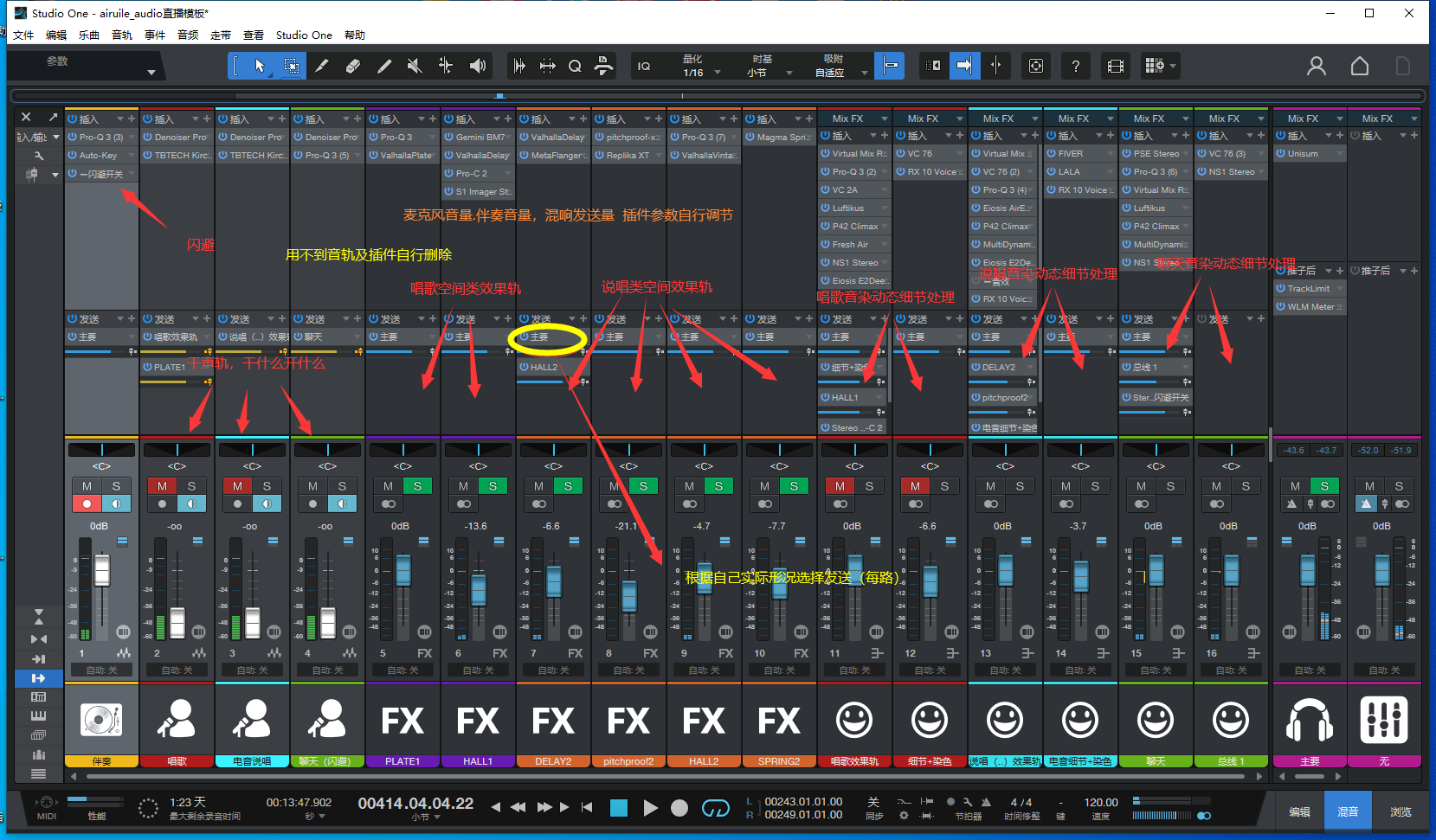Open the ValhallaDelay insert on channel 7
This screenshot has width=1436, height=840.
(554, 137)
